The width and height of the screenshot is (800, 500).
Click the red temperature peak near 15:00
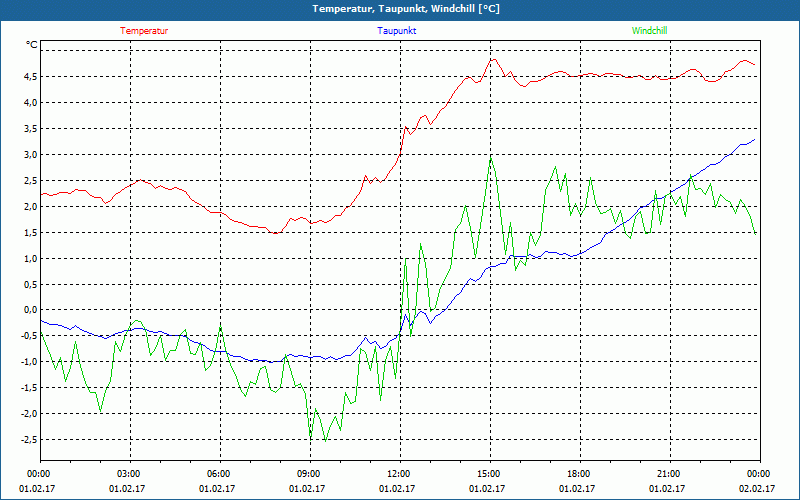492,59
